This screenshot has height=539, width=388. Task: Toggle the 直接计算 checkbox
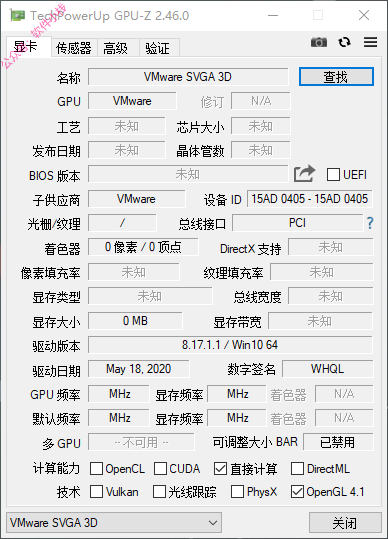[220, 469]
